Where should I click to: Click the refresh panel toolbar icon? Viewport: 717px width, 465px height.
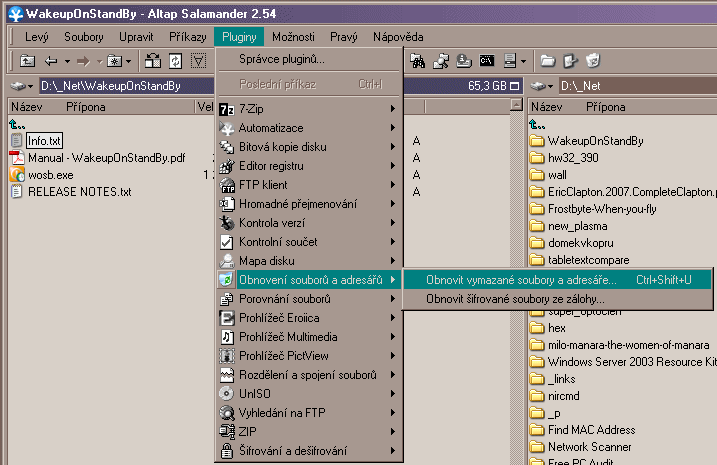pos(176,61)
